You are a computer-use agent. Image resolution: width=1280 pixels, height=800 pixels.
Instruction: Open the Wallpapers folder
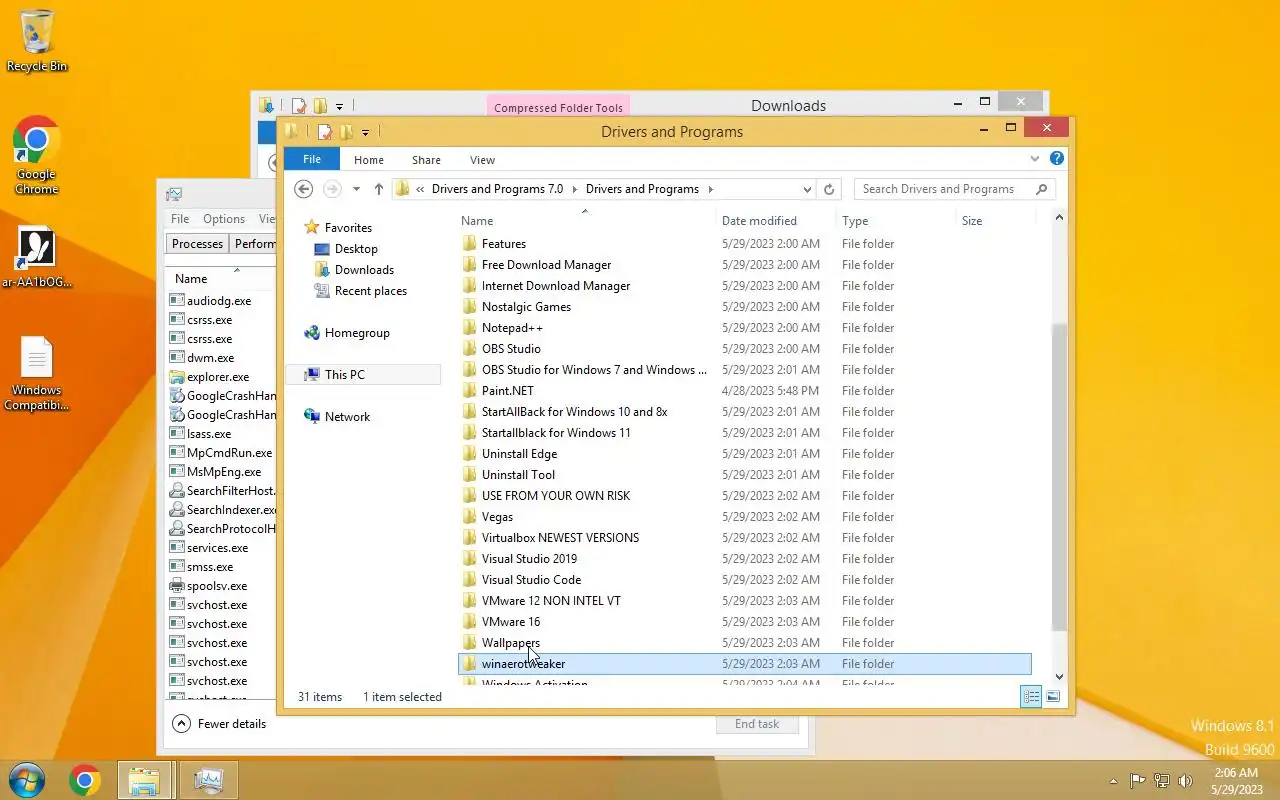(511, 643)
